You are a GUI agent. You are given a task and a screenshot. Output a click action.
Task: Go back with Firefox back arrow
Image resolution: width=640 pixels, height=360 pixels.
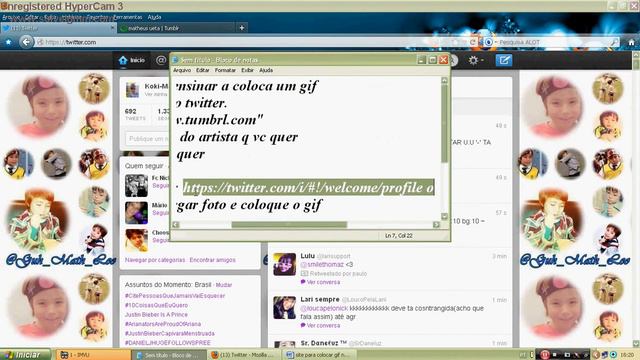(26, 42)
